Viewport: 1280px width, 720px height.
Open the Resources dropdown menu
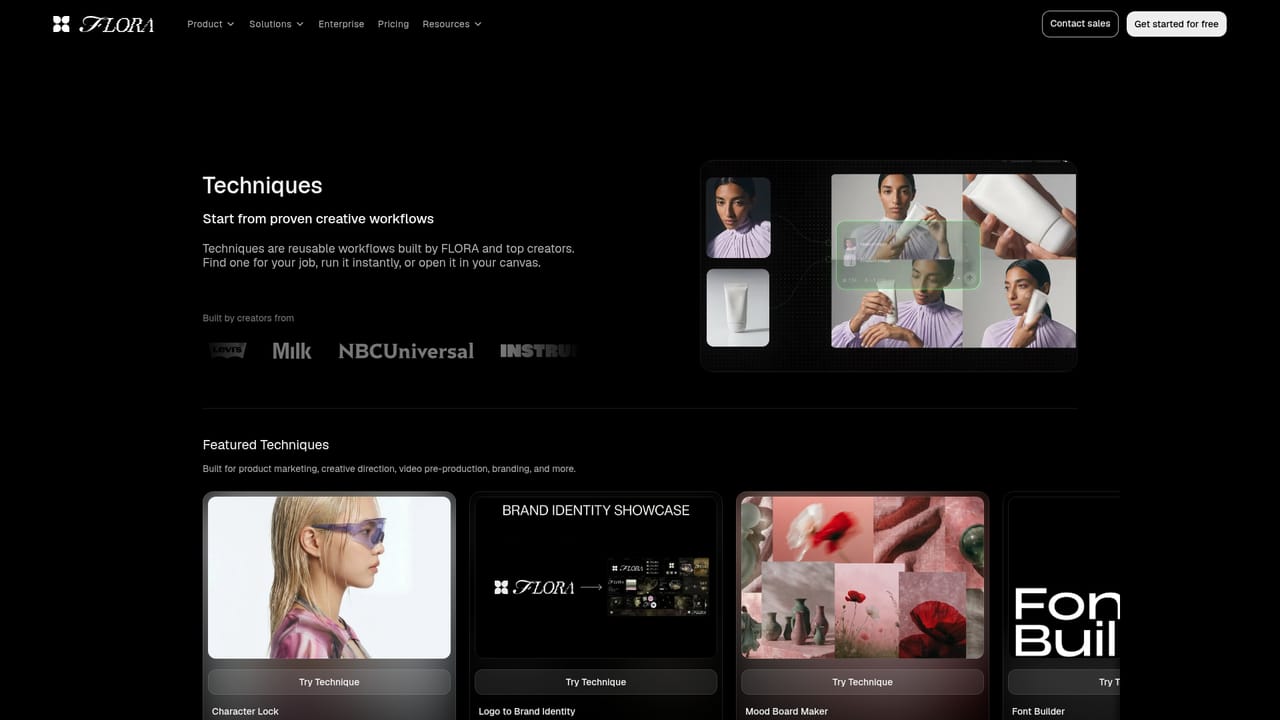(x=452, y=24)
